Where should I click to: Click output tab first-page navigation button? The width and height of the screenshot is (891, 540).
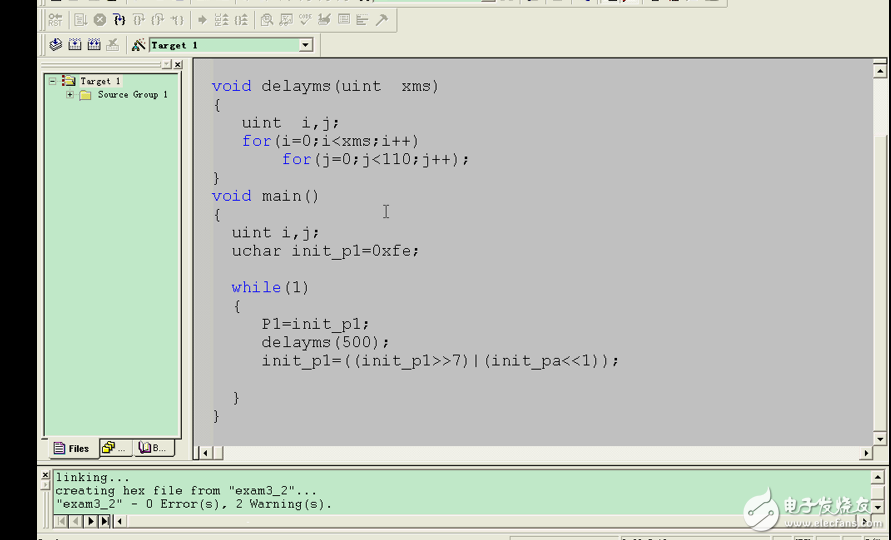[61, 521]
